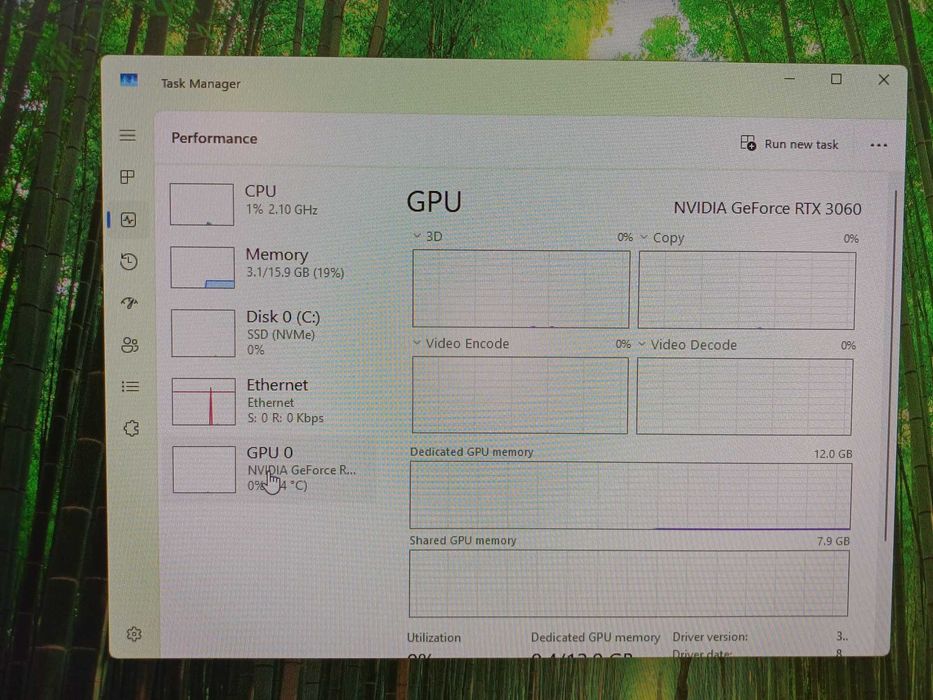Click the SSD (NVMe) disk text

tap(281, 335)
